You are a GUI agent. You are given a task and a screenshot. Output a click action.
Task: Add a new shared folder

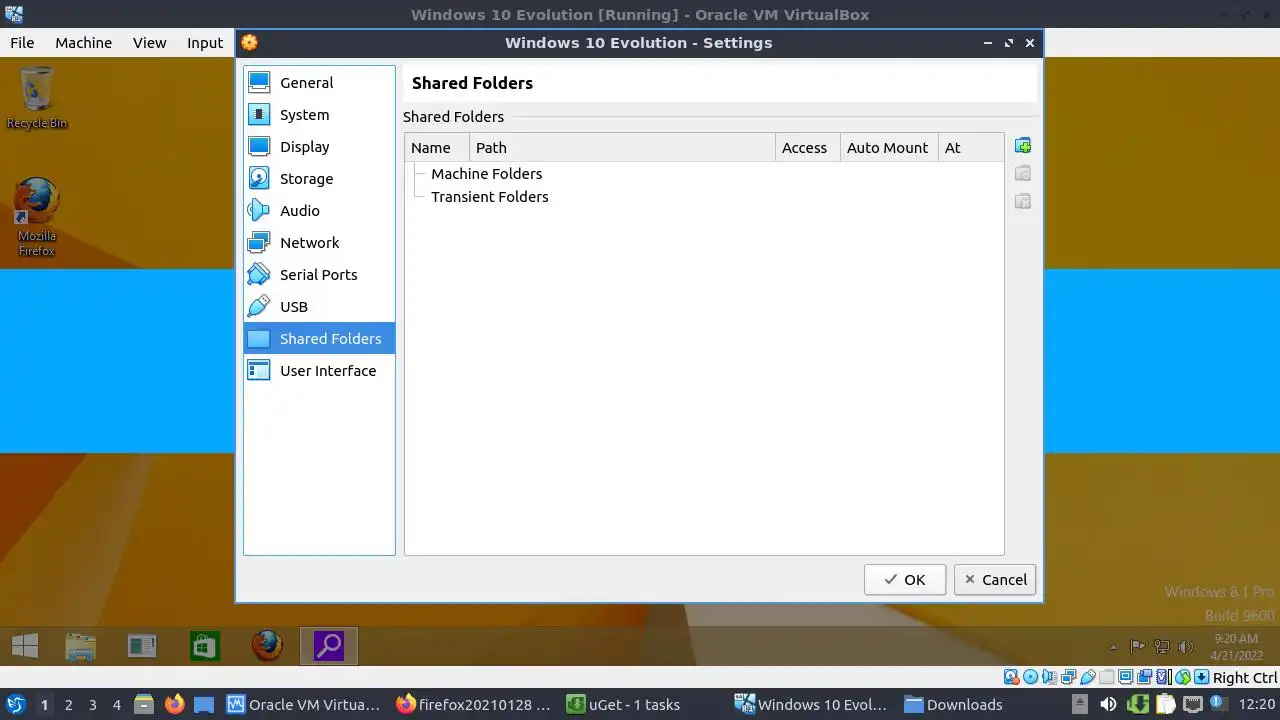pos(1023,146)
